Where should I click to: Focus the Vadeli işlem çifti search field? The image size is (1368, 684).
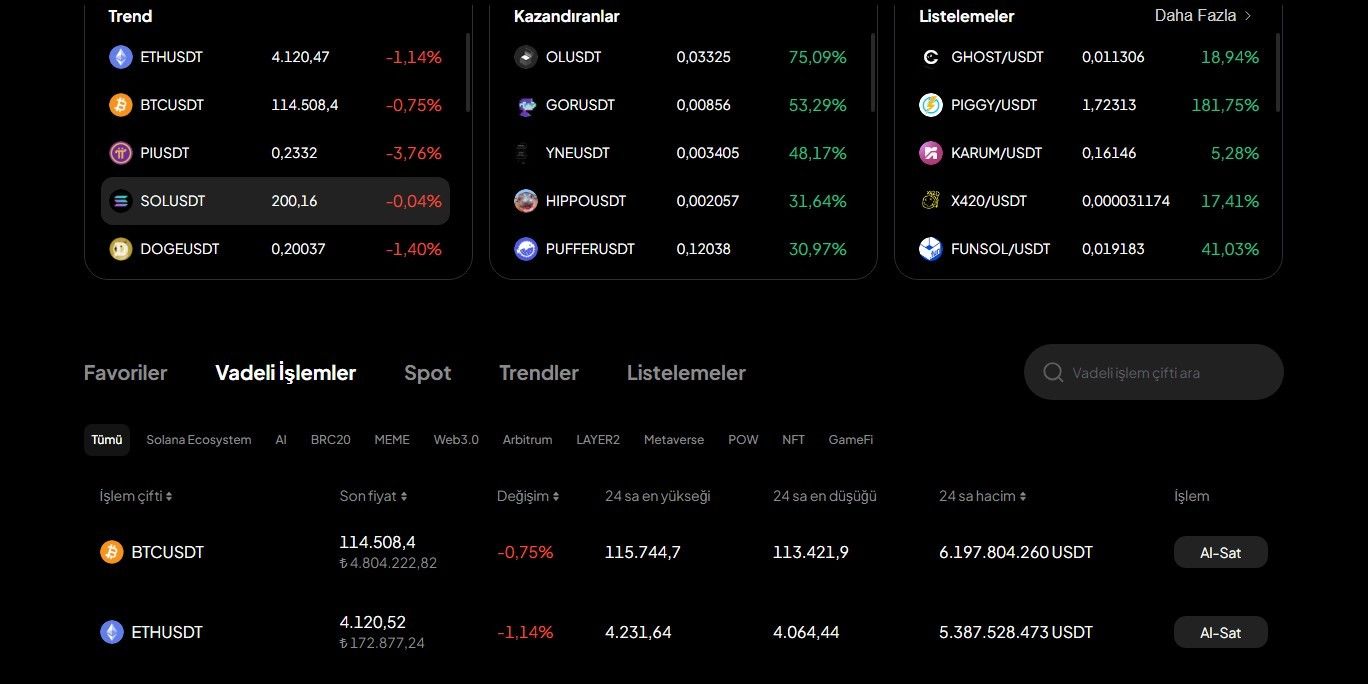1165,373
